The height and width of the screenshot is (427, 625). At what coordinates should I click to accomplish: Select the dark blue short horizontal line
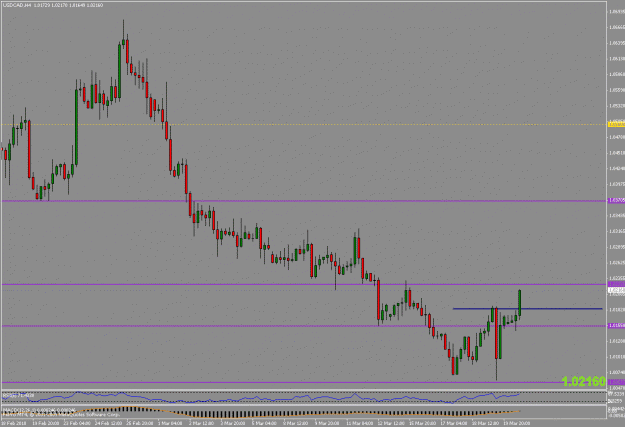[x=527, y=309]
